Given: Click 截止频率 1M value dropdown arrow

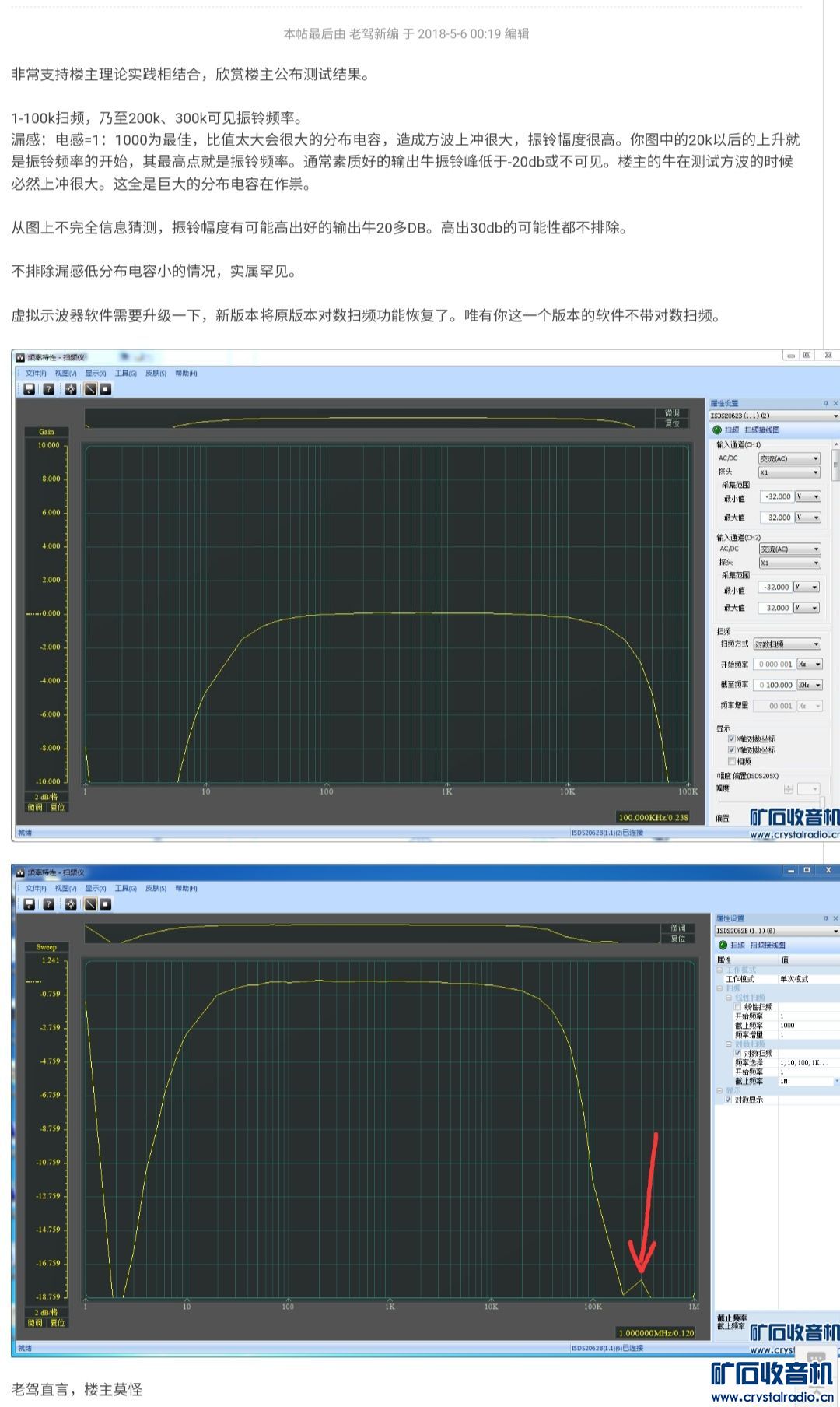Looking at the screenshot, I should [x=837, y=1081].
